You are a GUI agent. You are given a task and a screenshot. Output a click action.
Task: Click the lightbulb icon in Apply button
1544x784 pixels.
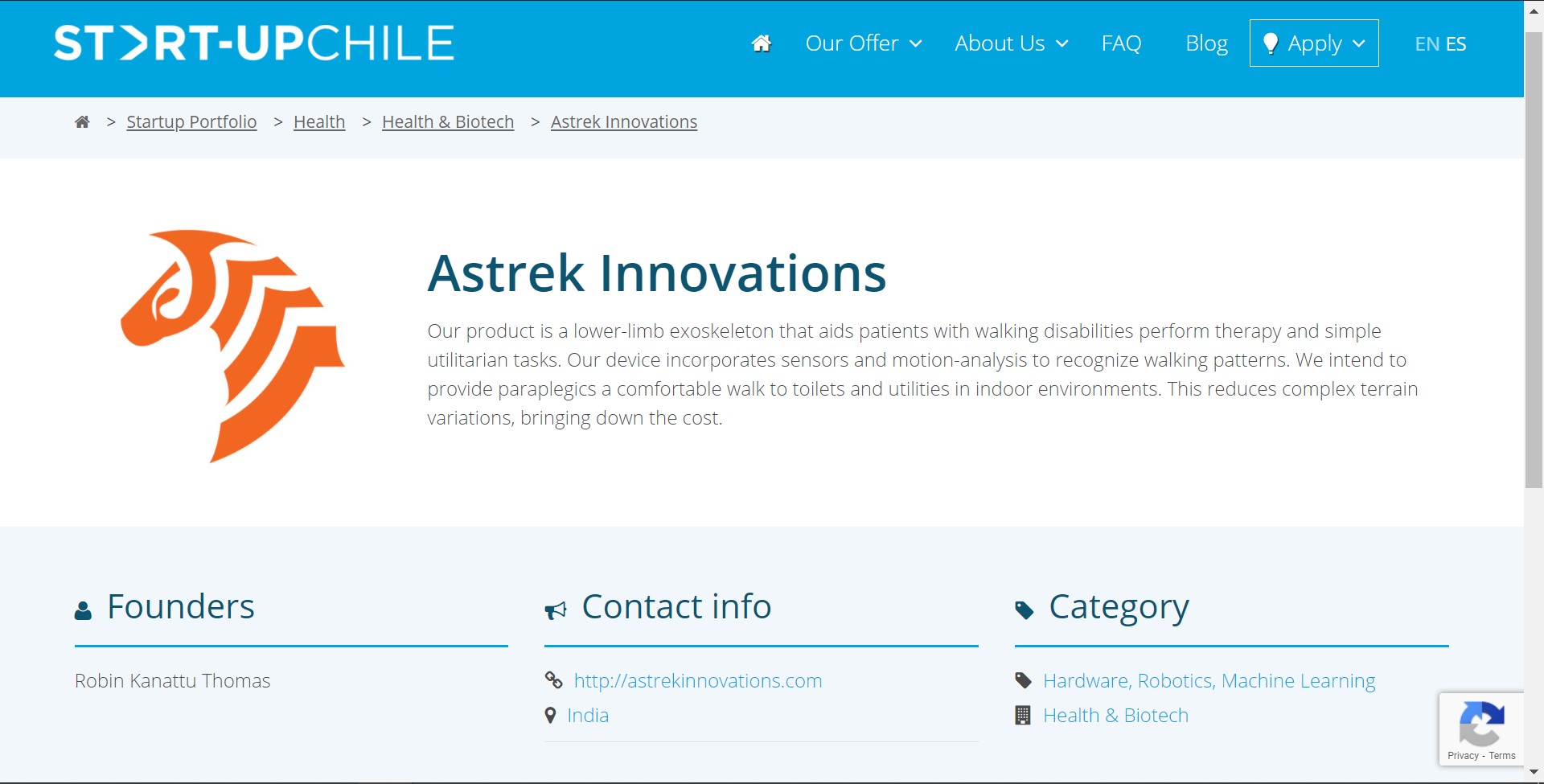coord(1271,43)
